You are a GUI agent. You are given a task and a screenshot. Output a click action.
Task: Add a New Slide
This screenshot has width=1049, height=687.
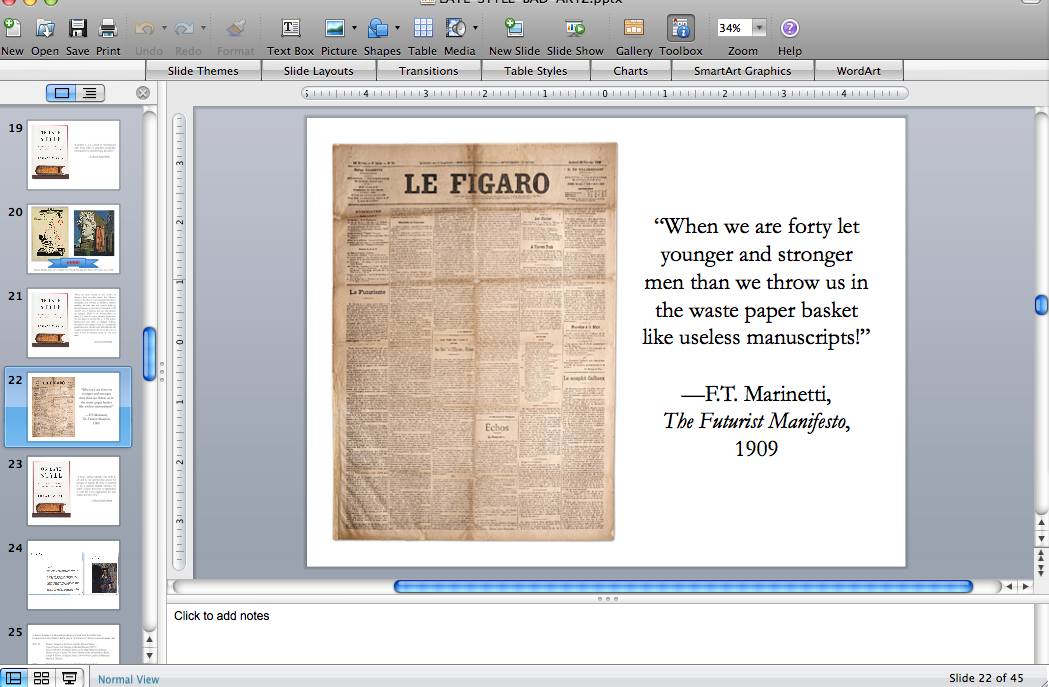(514, 29)
